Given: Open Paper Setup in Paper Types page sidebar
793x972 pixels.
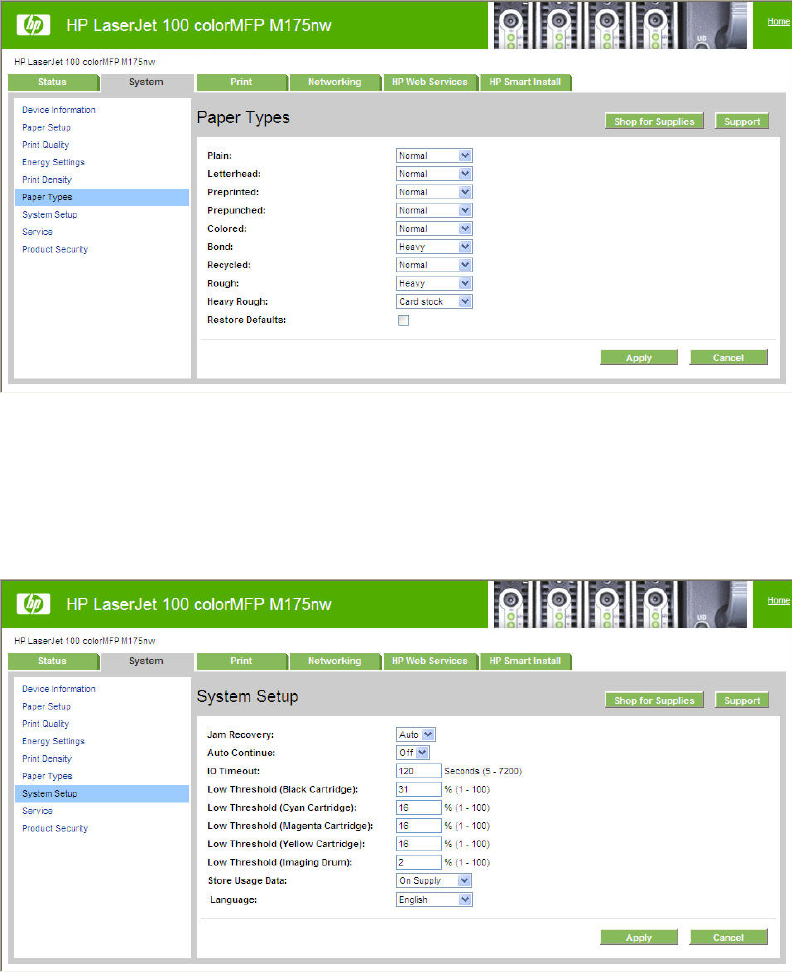Looking at the screenshot, I should click(x=47, y=128).
